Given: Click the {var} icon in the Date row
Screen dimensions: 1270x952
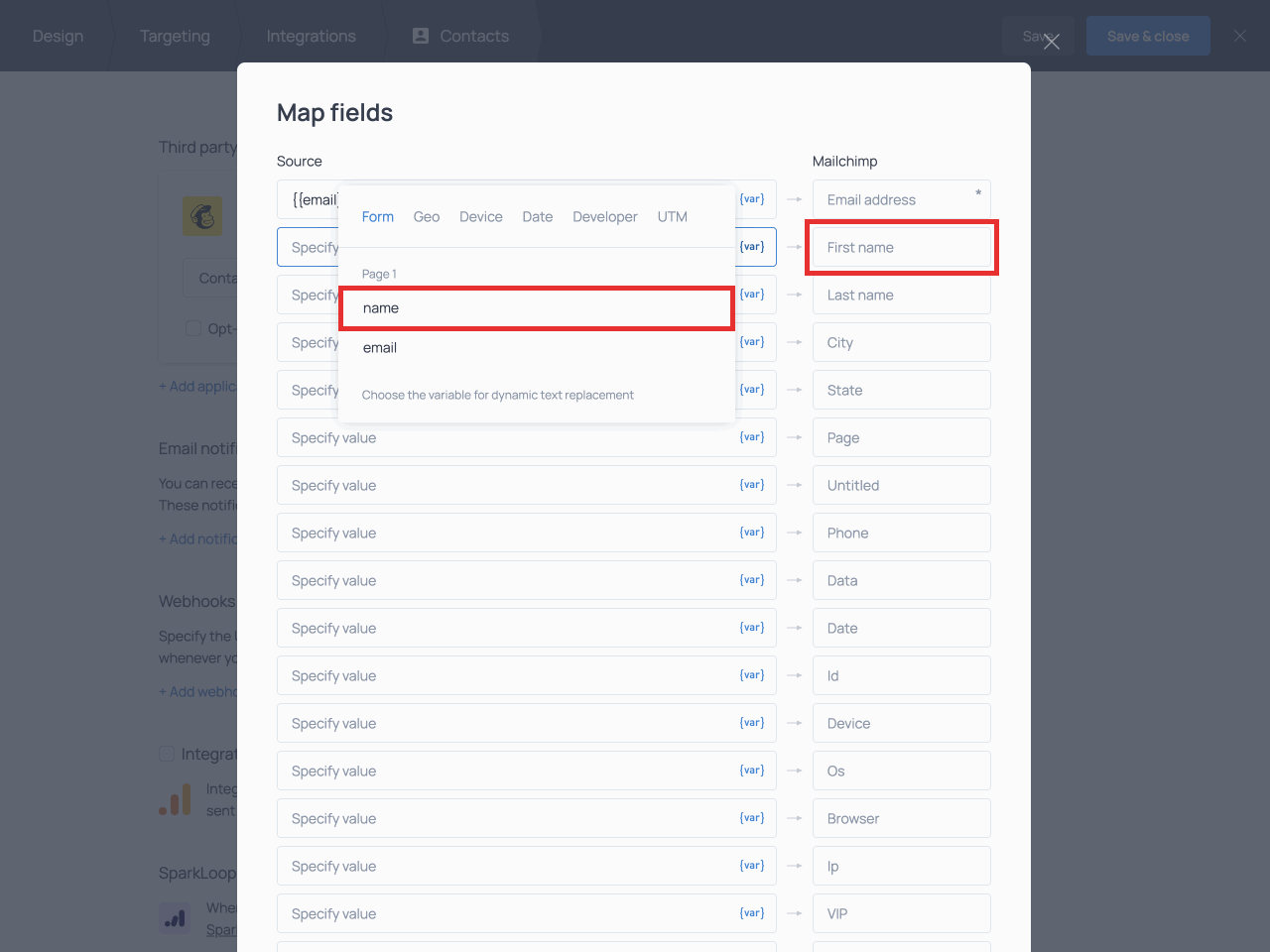Looking at the screenshot, I should [x=752, y=628].
